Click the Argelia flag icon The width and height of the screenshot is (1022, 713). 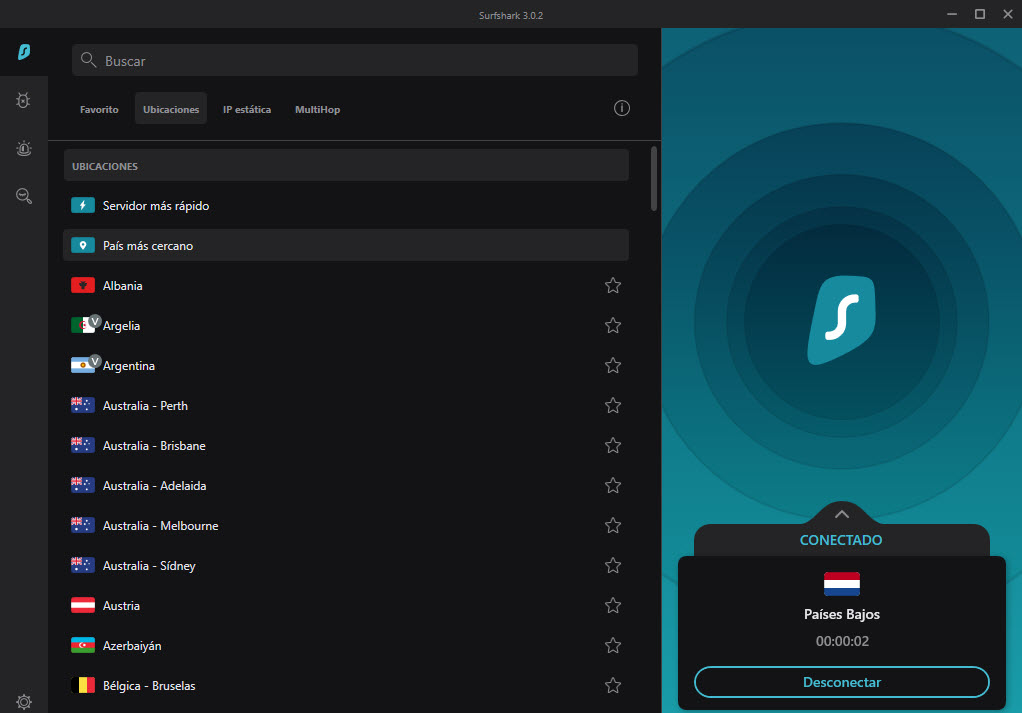83,325
